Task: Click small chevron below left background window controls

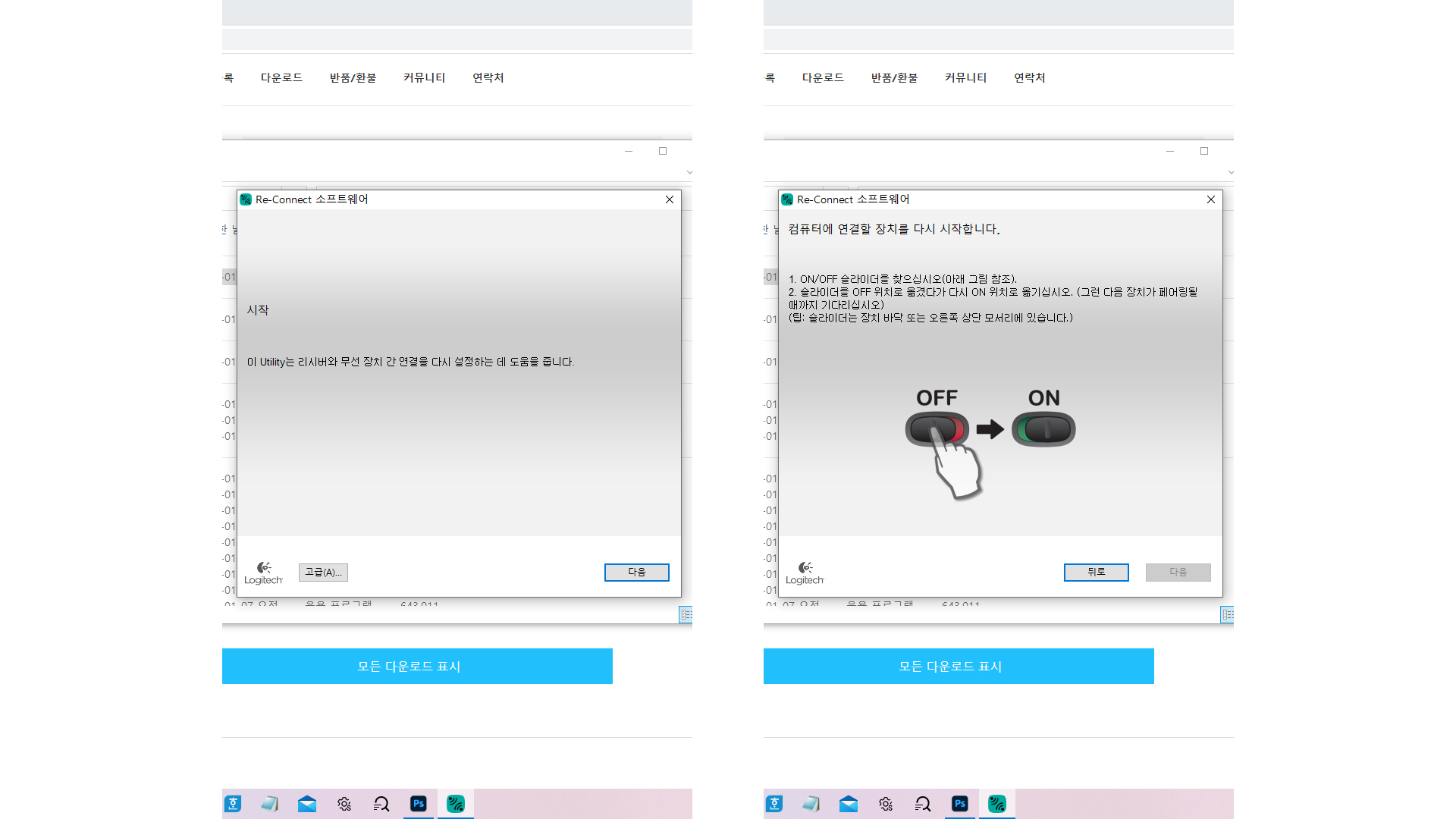Action: [x=689, y=172]
